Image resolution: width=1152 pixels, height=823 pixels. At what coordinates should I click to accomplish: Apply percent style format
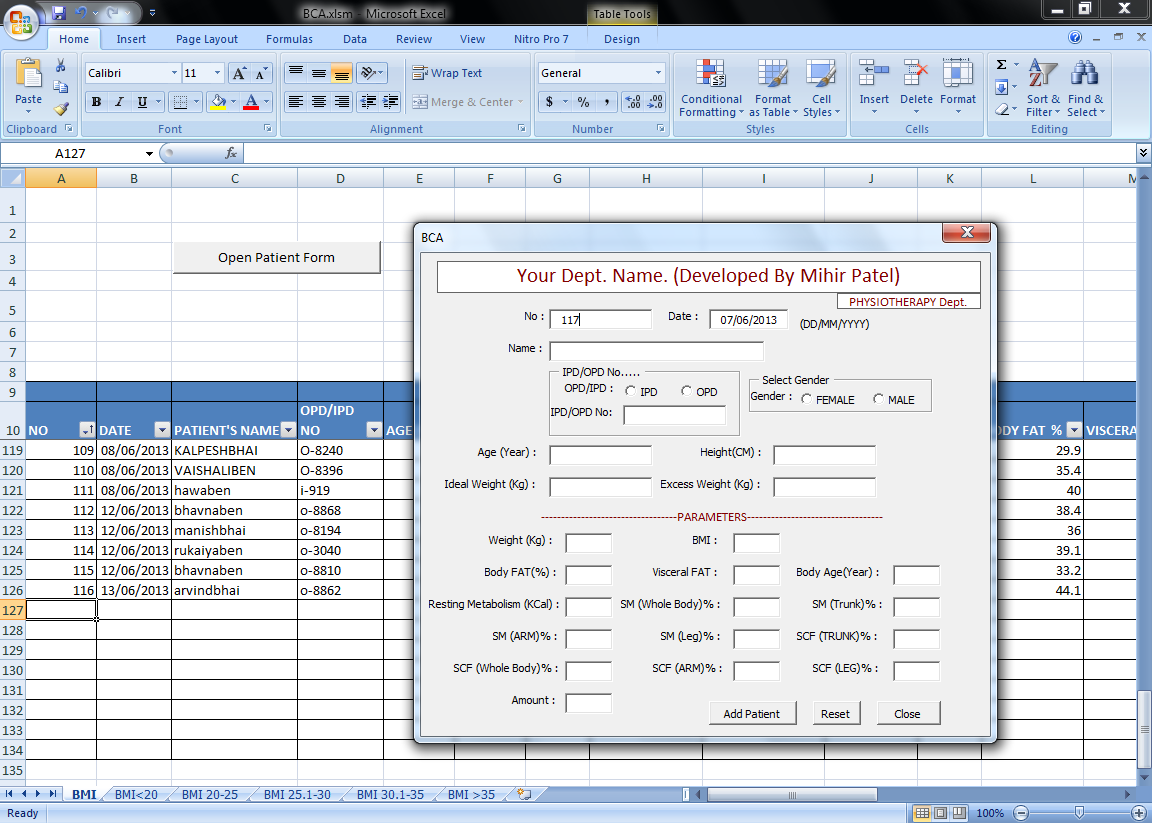583,102
